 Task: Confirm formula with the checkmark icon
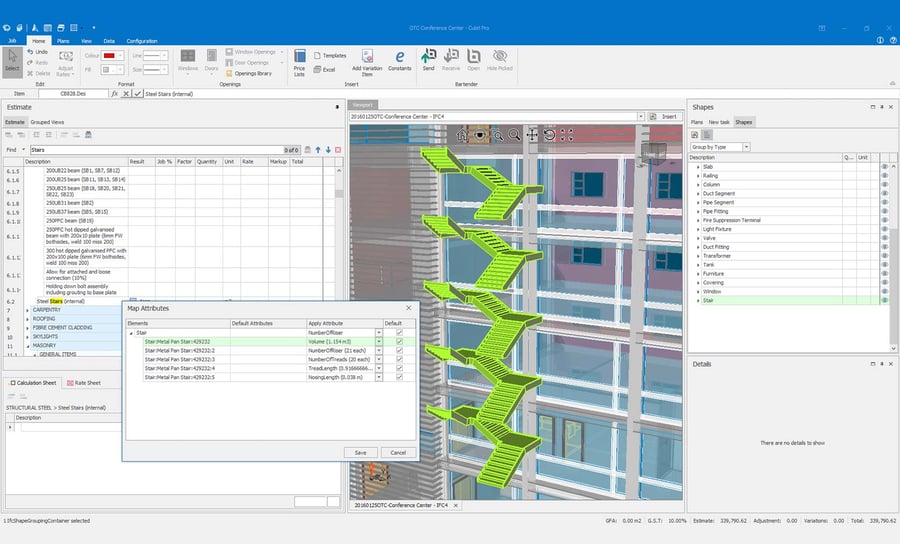[x=138, y=94]
